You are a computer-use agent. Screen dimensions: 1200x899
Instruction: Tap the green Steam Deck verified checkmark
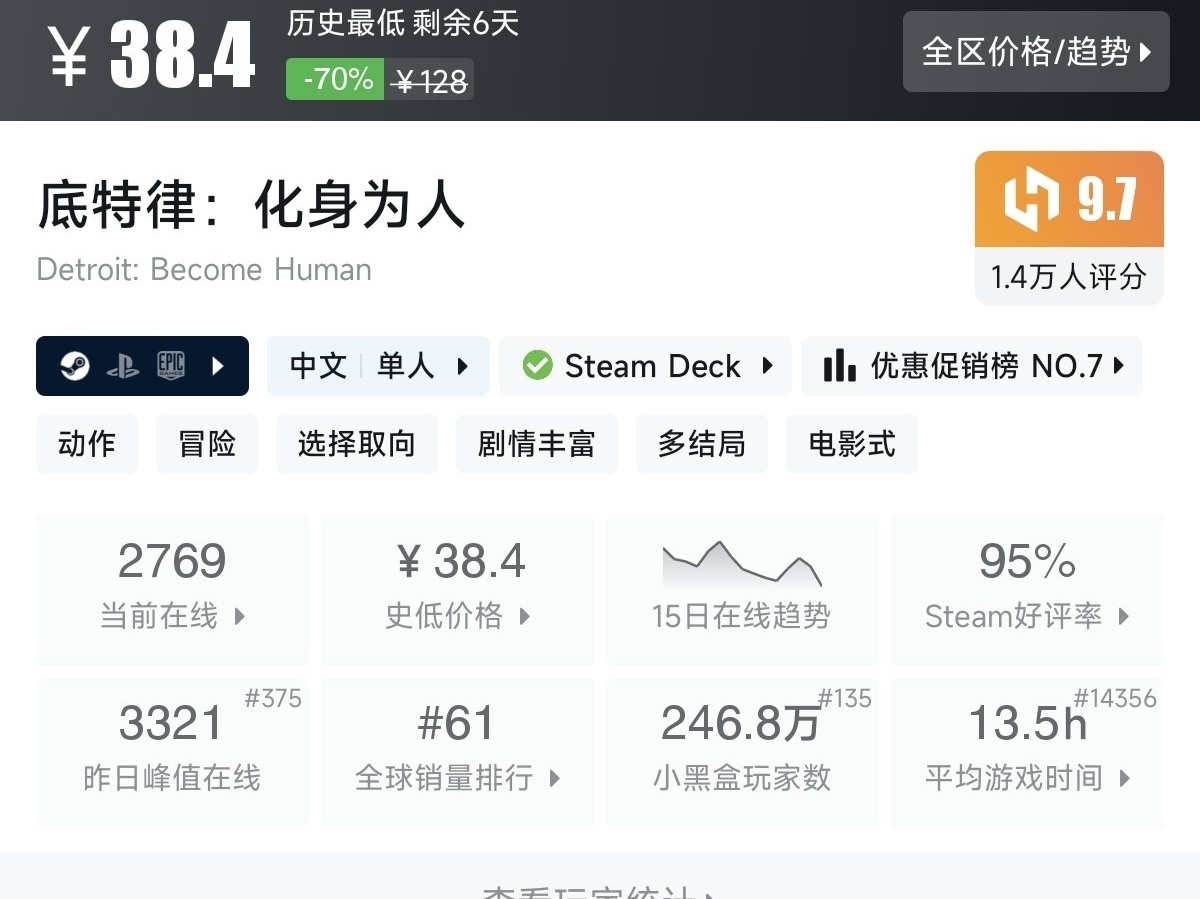[x=538, y=366]
